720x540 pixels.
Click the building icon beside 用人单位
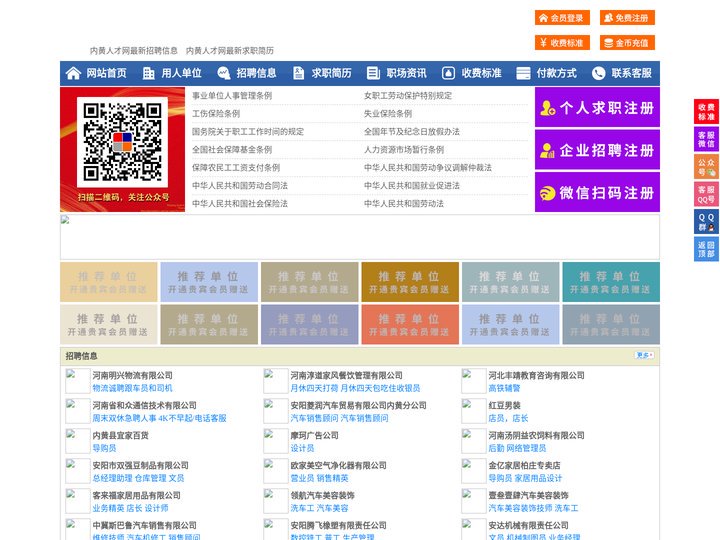coord(148,73)
